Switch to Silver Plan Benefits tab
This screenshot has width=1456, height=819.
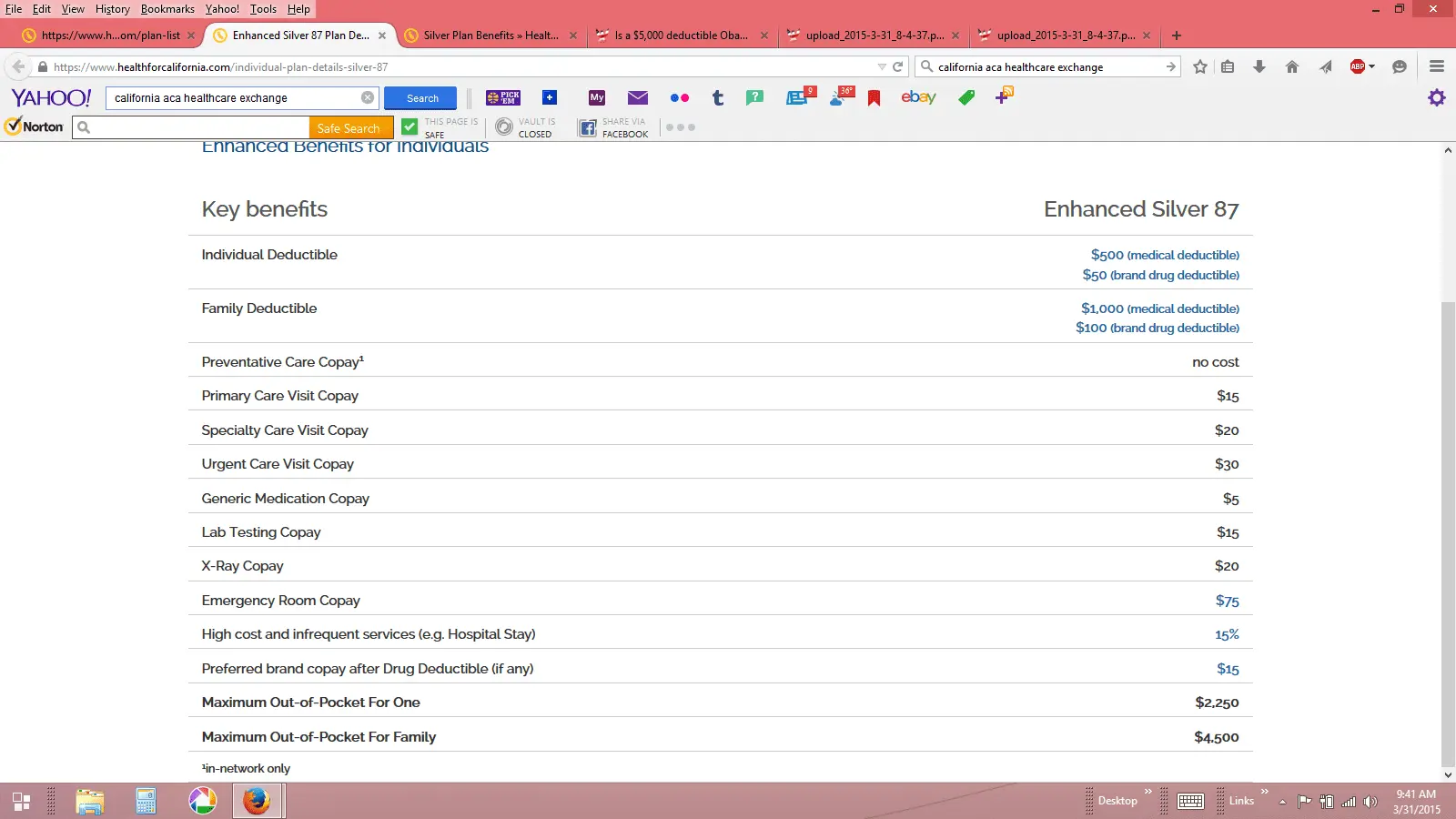[x=490, y=35]
